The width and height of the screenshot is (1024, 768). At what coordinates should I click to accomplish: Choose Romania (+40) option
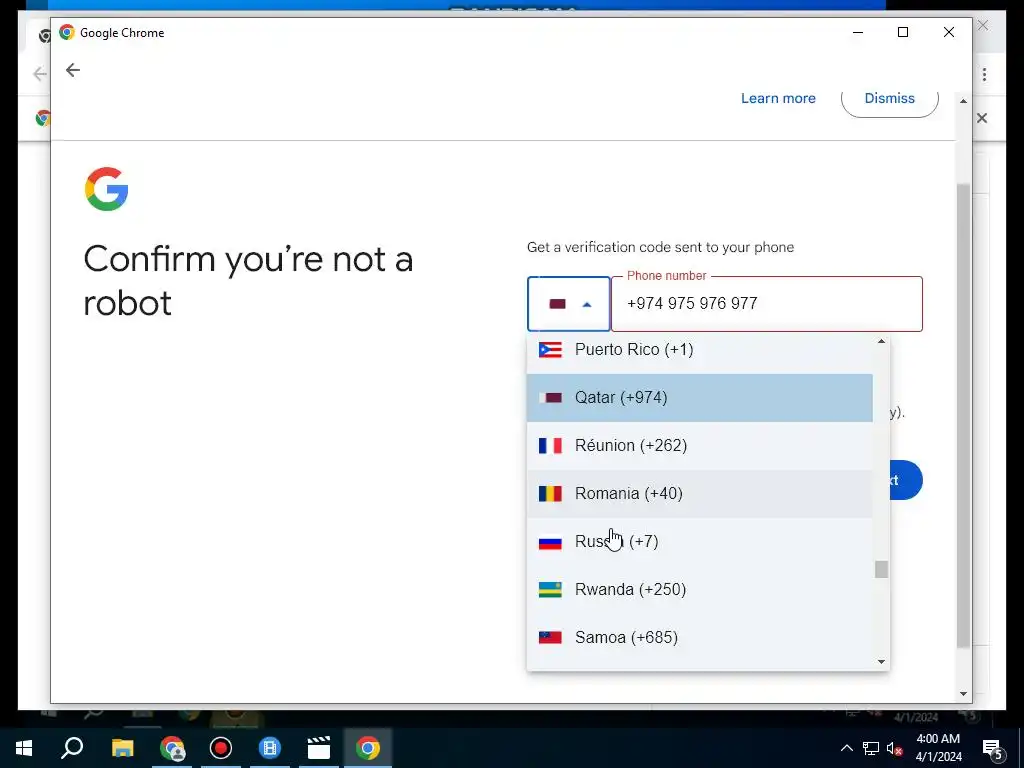[x=699, y=494]
